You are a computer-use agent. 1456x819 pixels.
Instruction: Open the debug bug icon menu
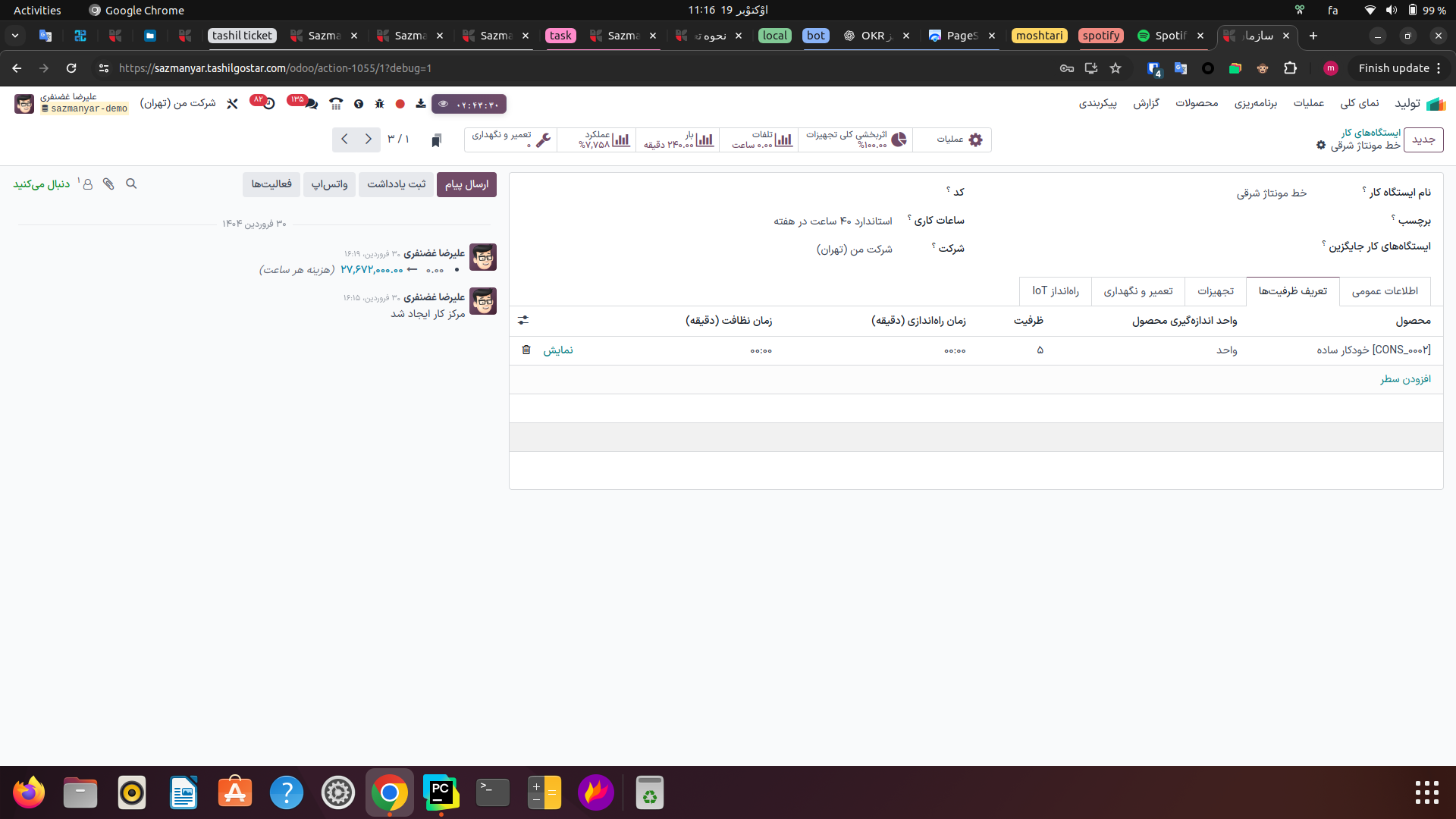(380, 104)
